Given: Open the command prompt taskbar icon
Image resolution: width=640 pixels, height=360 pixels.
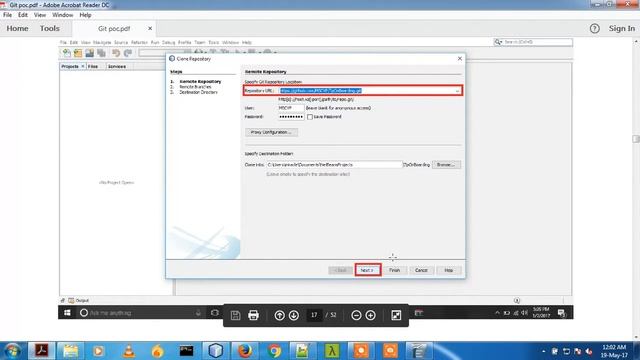Looking at the screenshot, I should [187, 351].
